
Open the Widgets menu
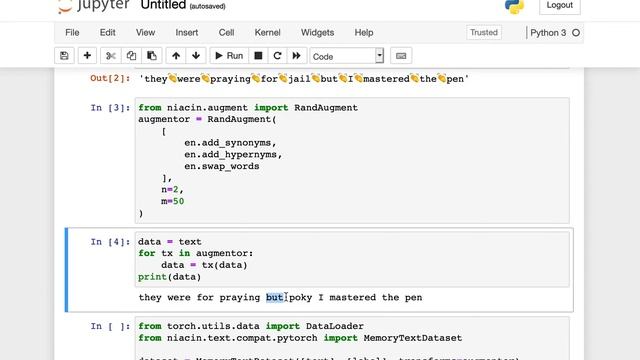click(317, 33)
